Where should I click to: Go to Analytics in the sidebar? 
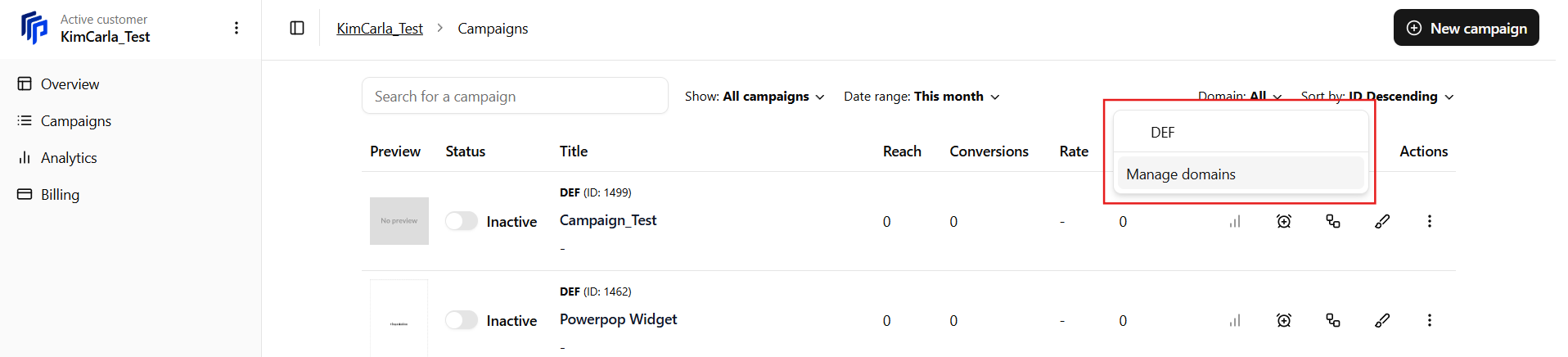click(69, 158)
